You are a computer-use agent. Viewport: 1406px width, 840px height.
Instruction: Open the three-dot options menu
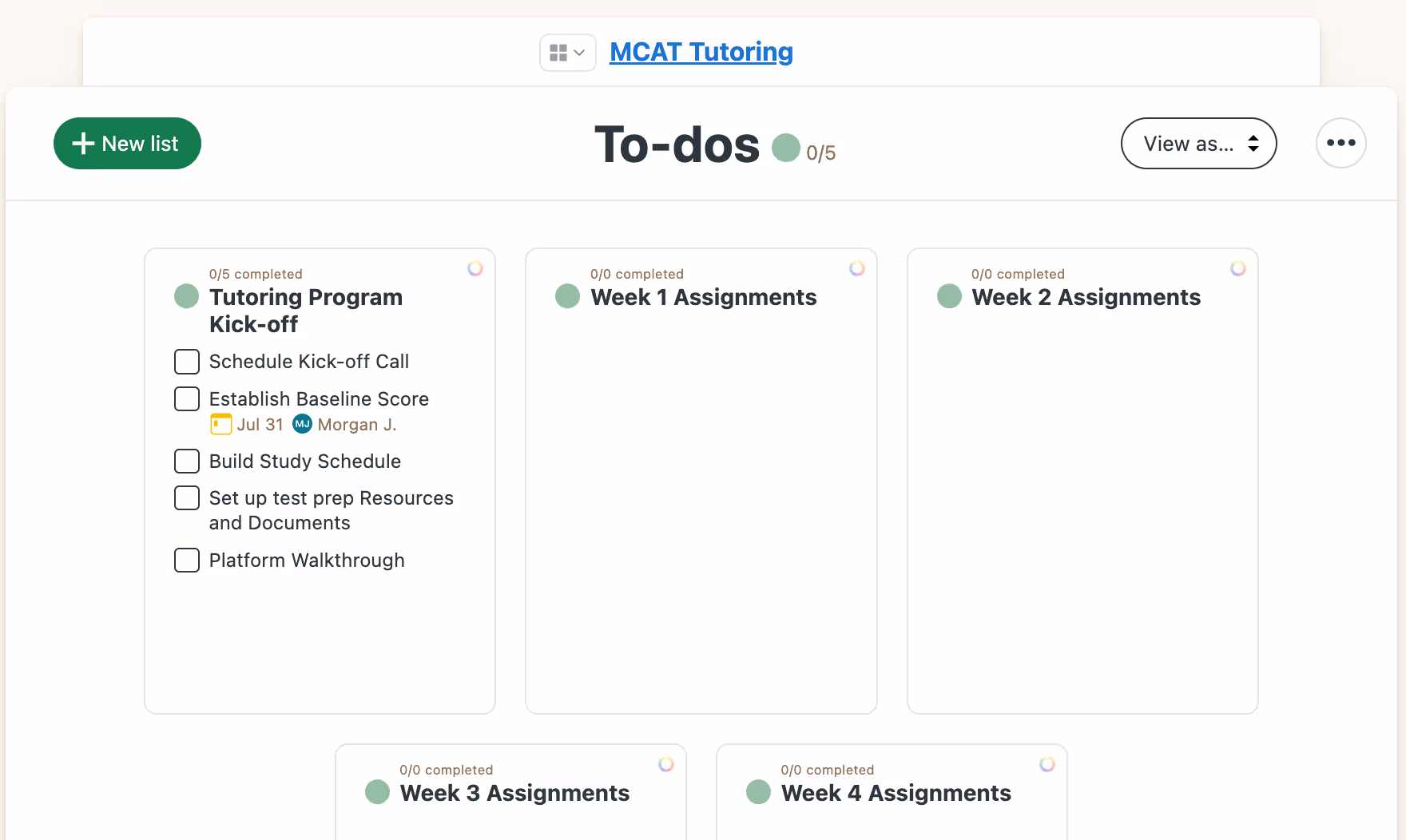[1340, 143]
